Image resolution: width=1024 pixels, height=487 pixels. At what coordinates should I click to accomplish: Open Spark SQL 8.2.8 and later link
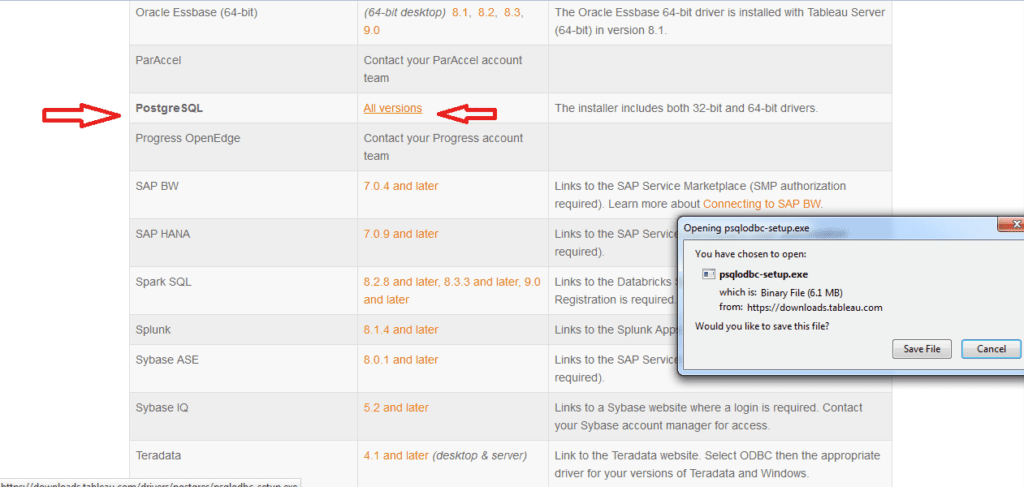[401, 282]
